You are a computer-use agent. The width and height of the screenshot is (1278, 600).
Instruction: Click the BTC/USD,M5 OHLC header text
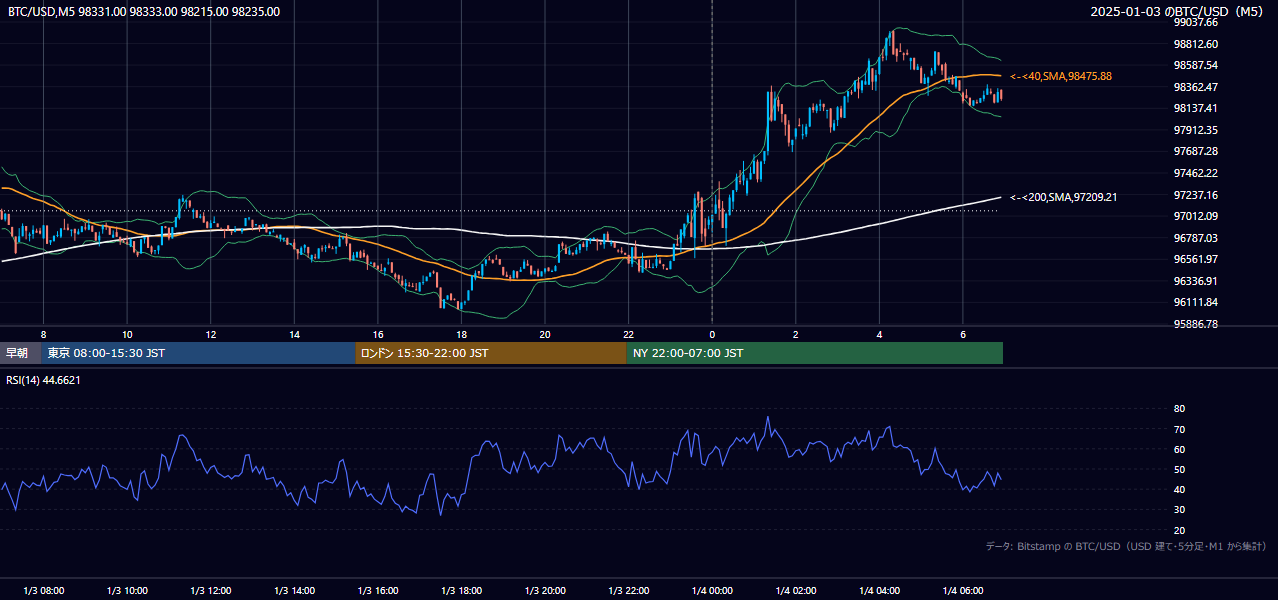point(144,12)
